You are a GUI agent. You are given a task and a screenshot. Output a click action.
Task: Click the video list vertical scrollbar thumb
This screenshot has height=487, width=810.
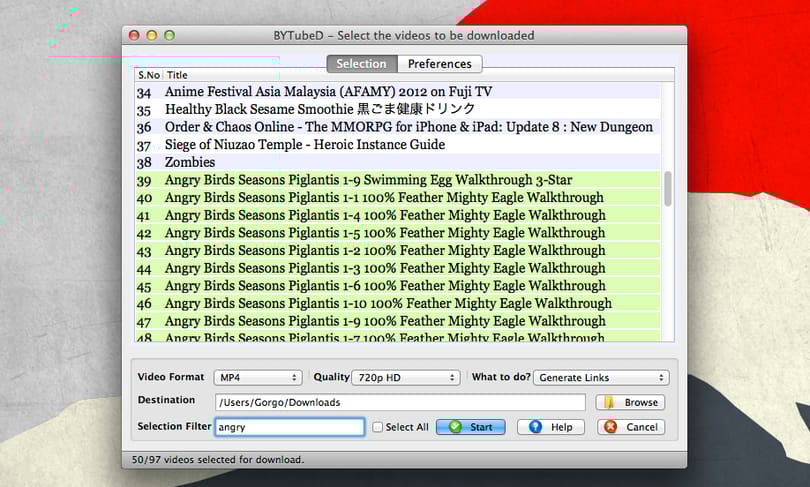coord(668,189)
